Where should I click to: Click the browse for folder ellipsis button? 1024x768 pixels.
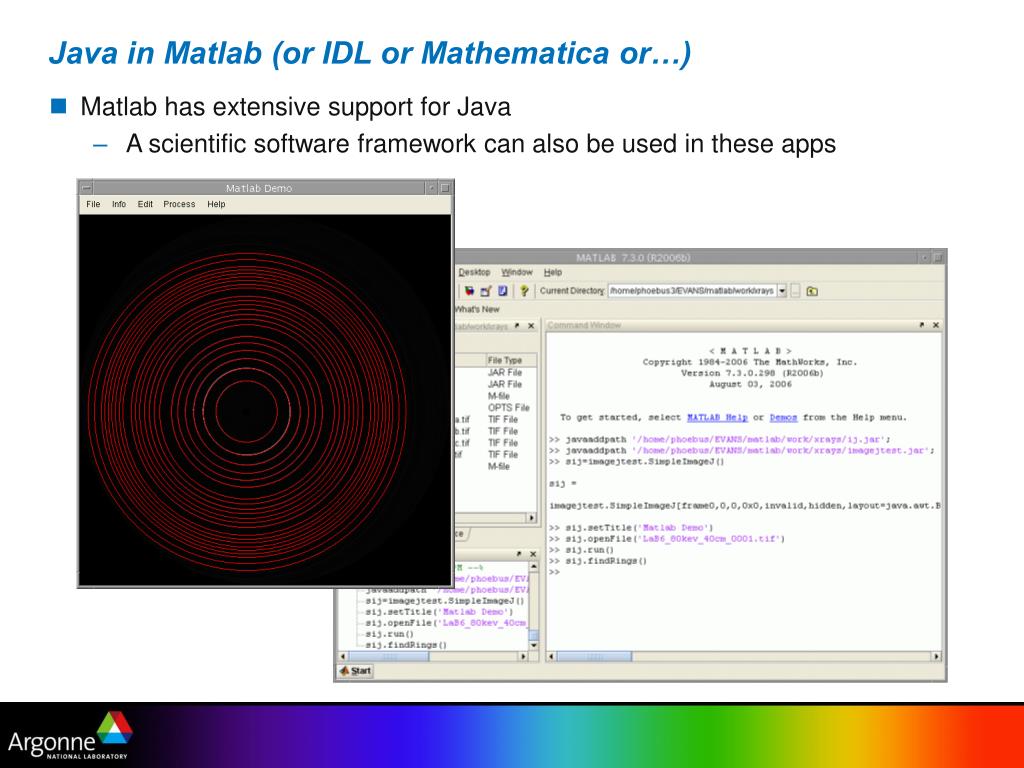coord(795,291)
